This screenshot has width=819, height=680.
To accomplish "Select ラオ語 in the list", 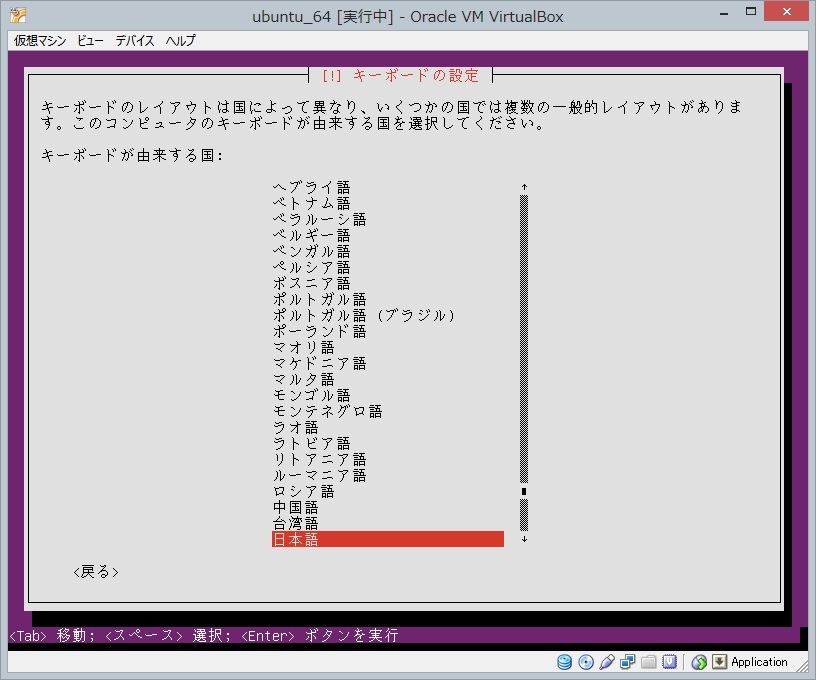I will click(296, 427).
